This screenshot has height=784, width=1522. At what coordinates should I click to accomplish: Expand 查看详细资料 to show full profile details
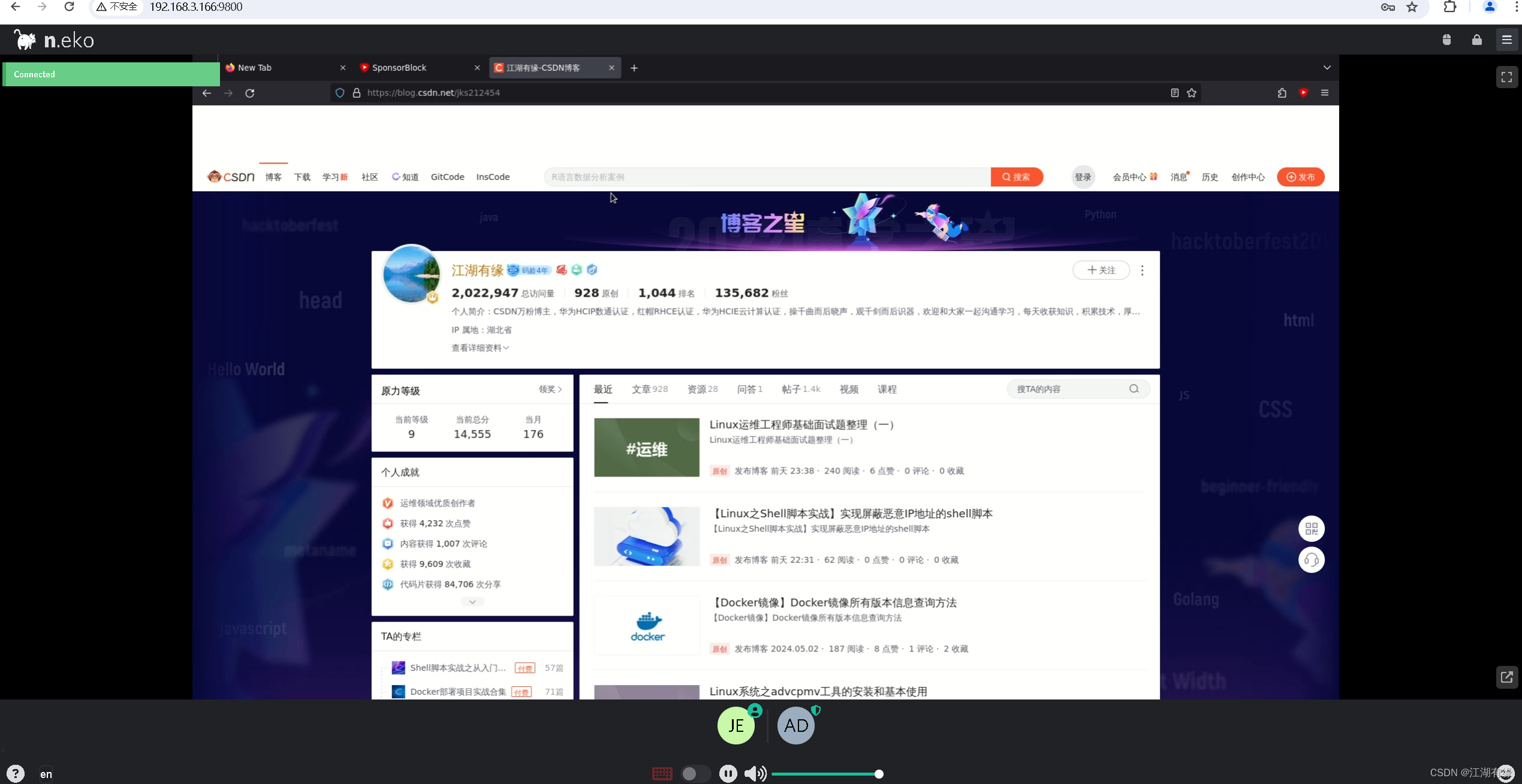pos(479,348)
